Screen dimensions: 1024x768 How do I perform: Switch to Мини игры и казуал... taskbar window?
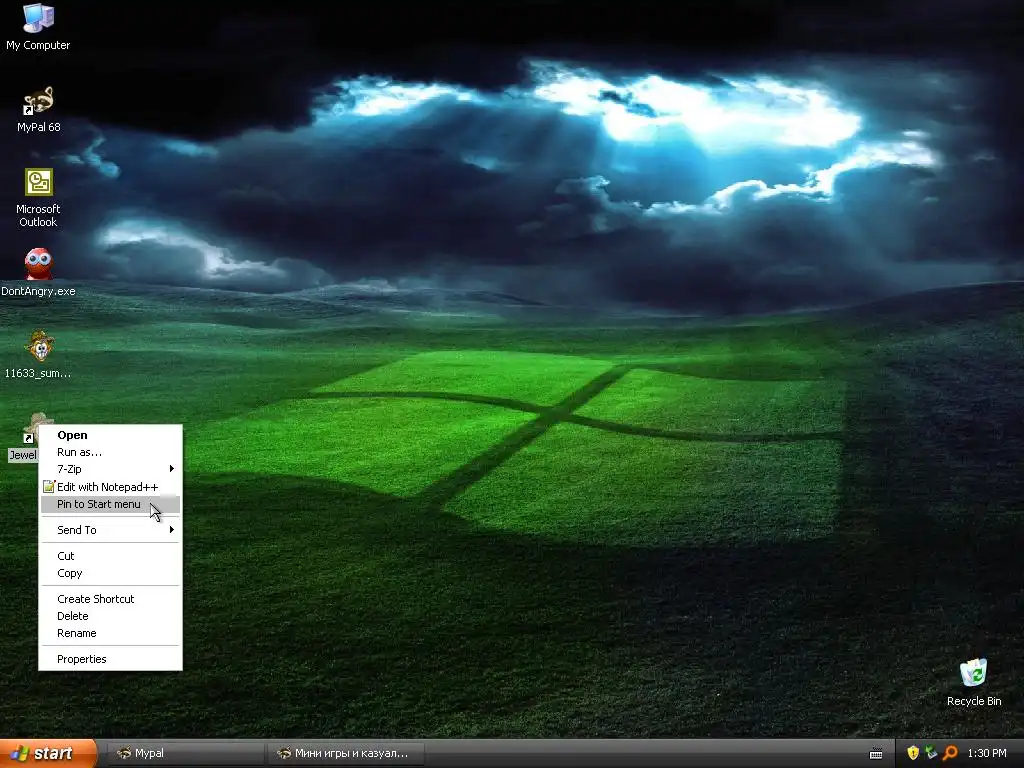346,753
